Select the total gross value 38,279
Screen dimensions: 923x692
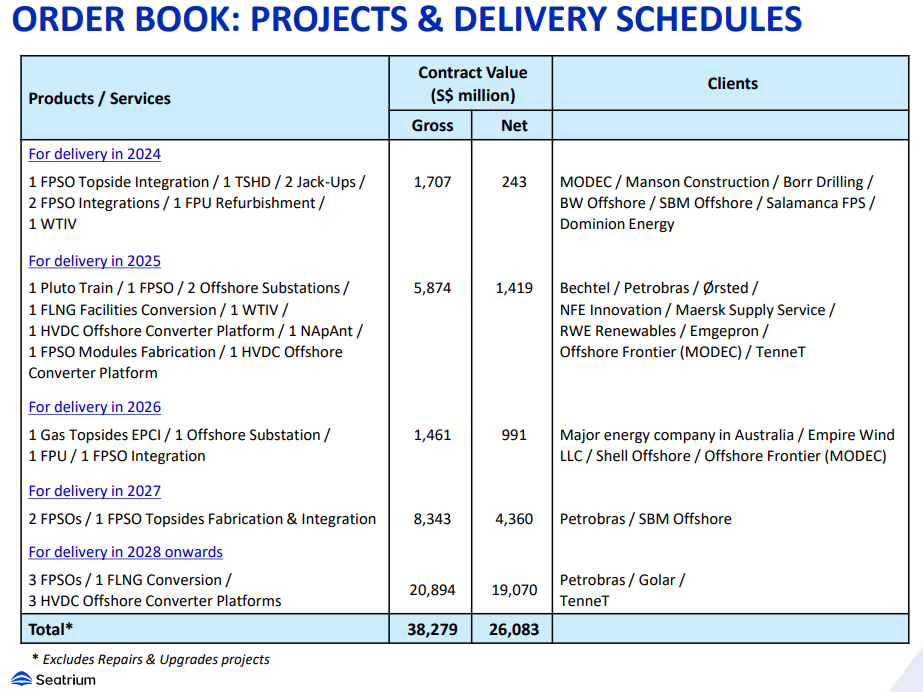click(432, 630)
